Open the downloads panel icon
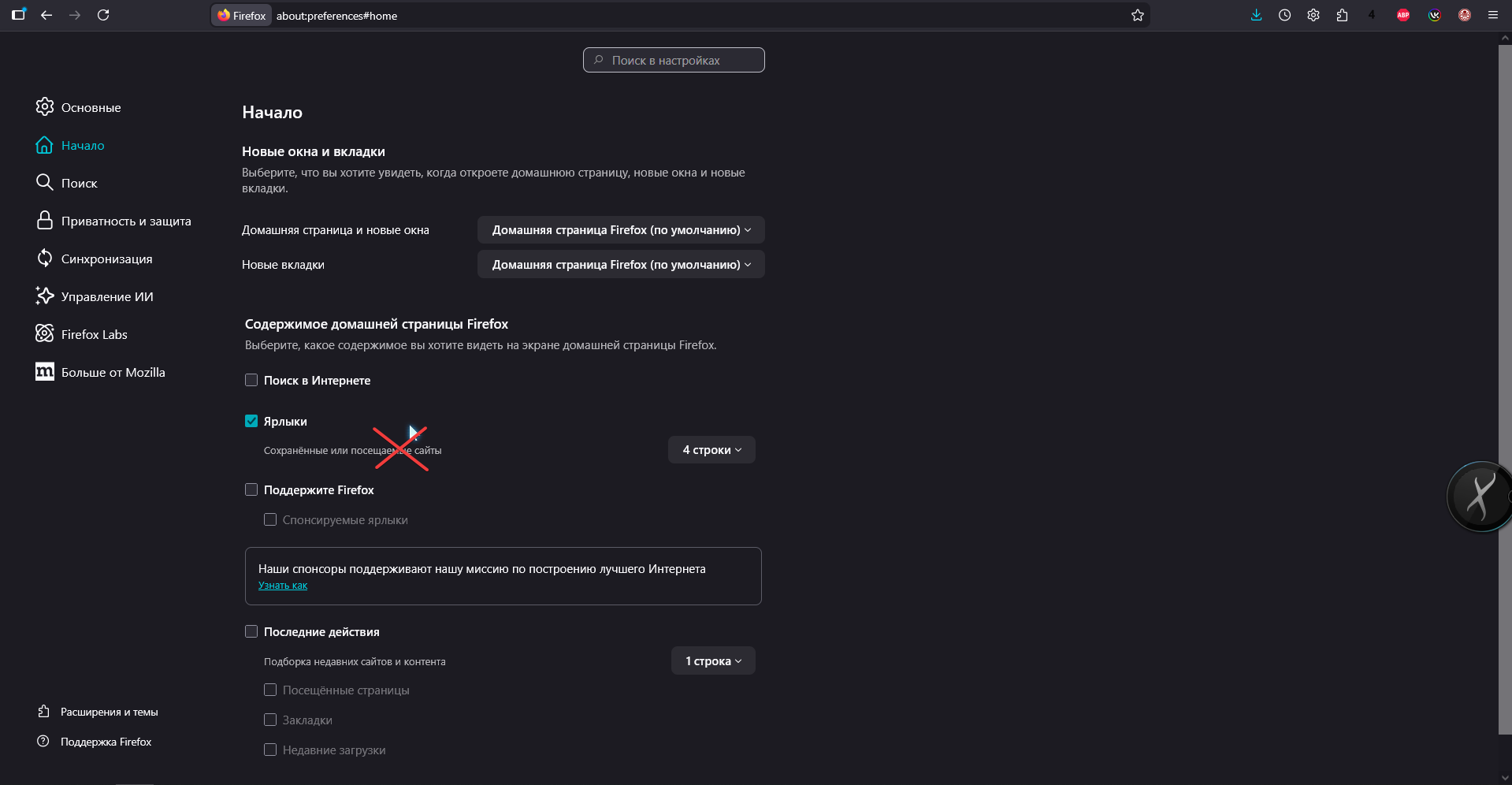 [1256, 15]
